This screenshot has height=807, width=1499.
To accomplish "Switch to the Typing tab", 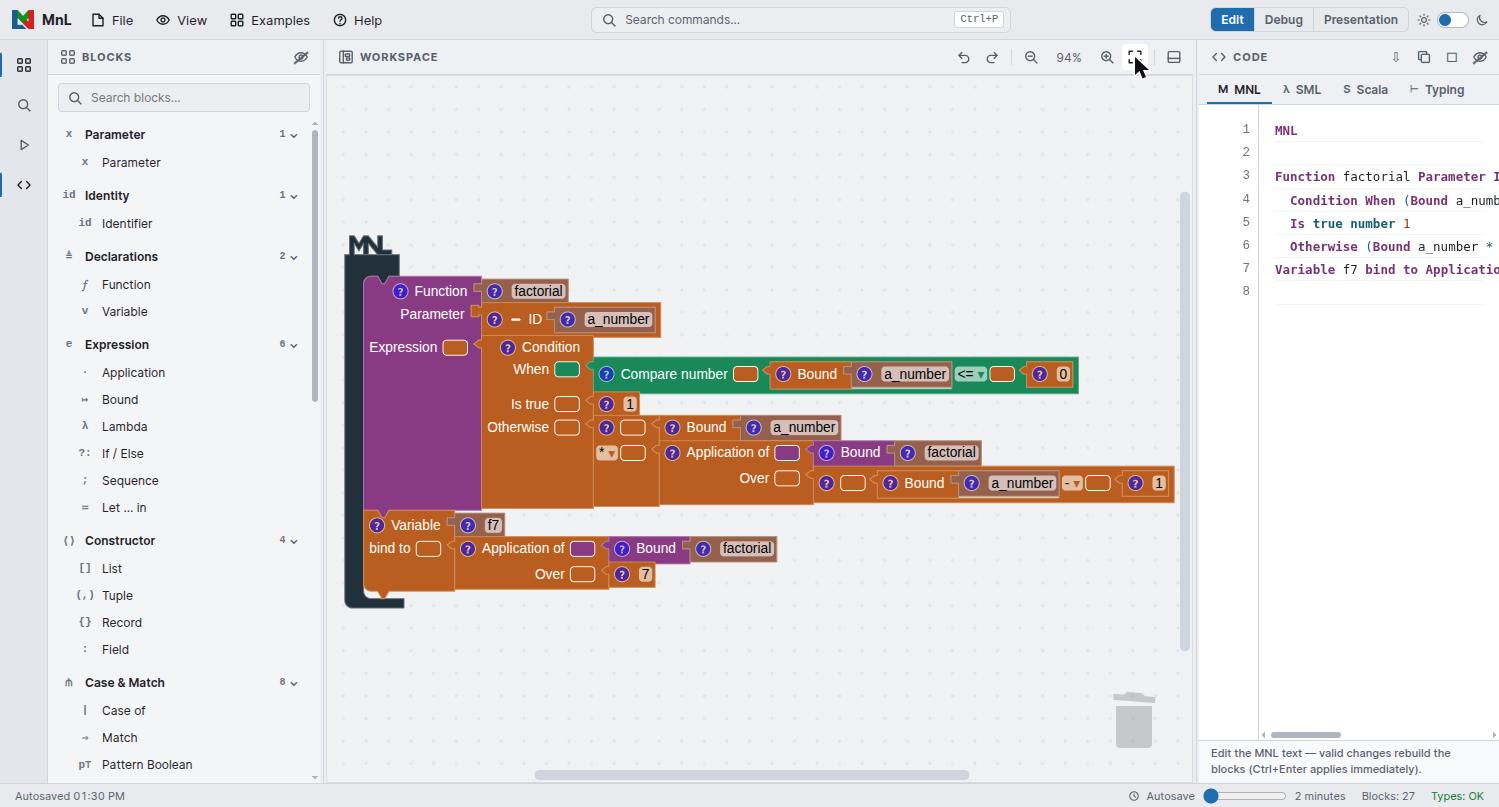I will point(1437,90).
